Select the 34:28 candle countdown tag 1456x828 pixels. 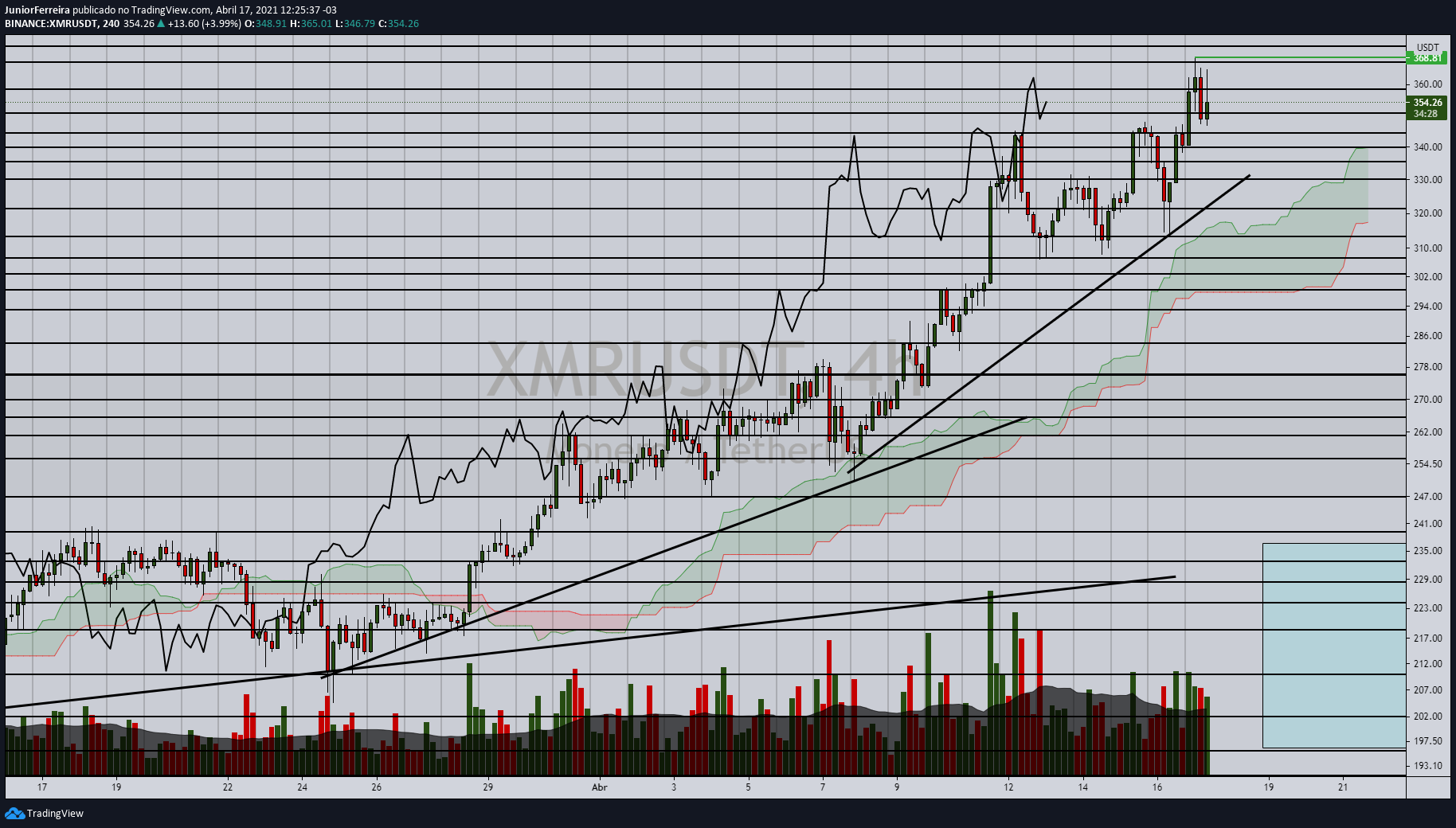click(1427, 114)
